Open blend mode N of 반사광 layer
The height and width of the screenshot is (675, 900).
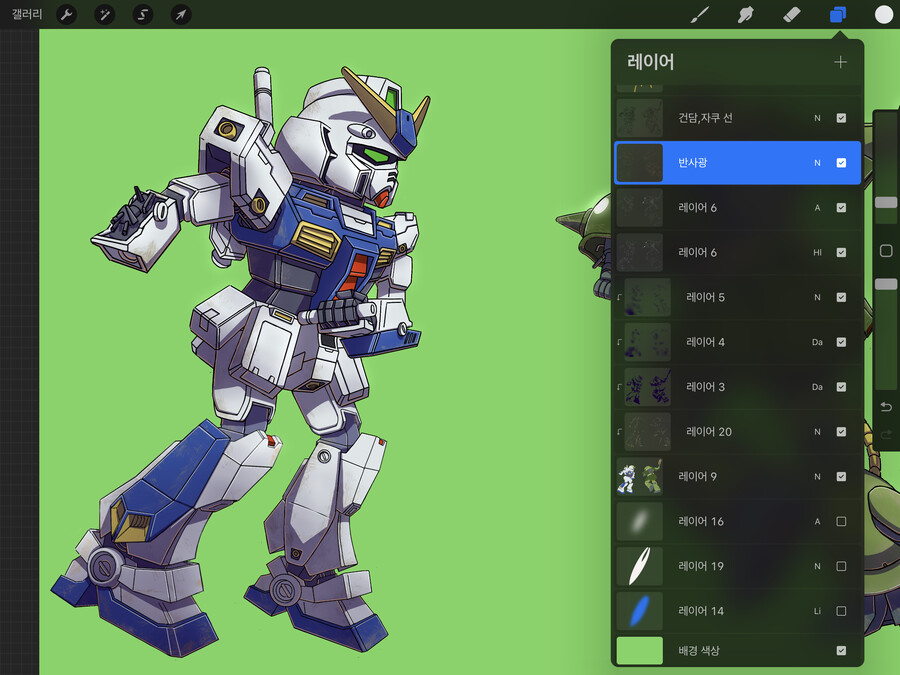pos(817,163)
